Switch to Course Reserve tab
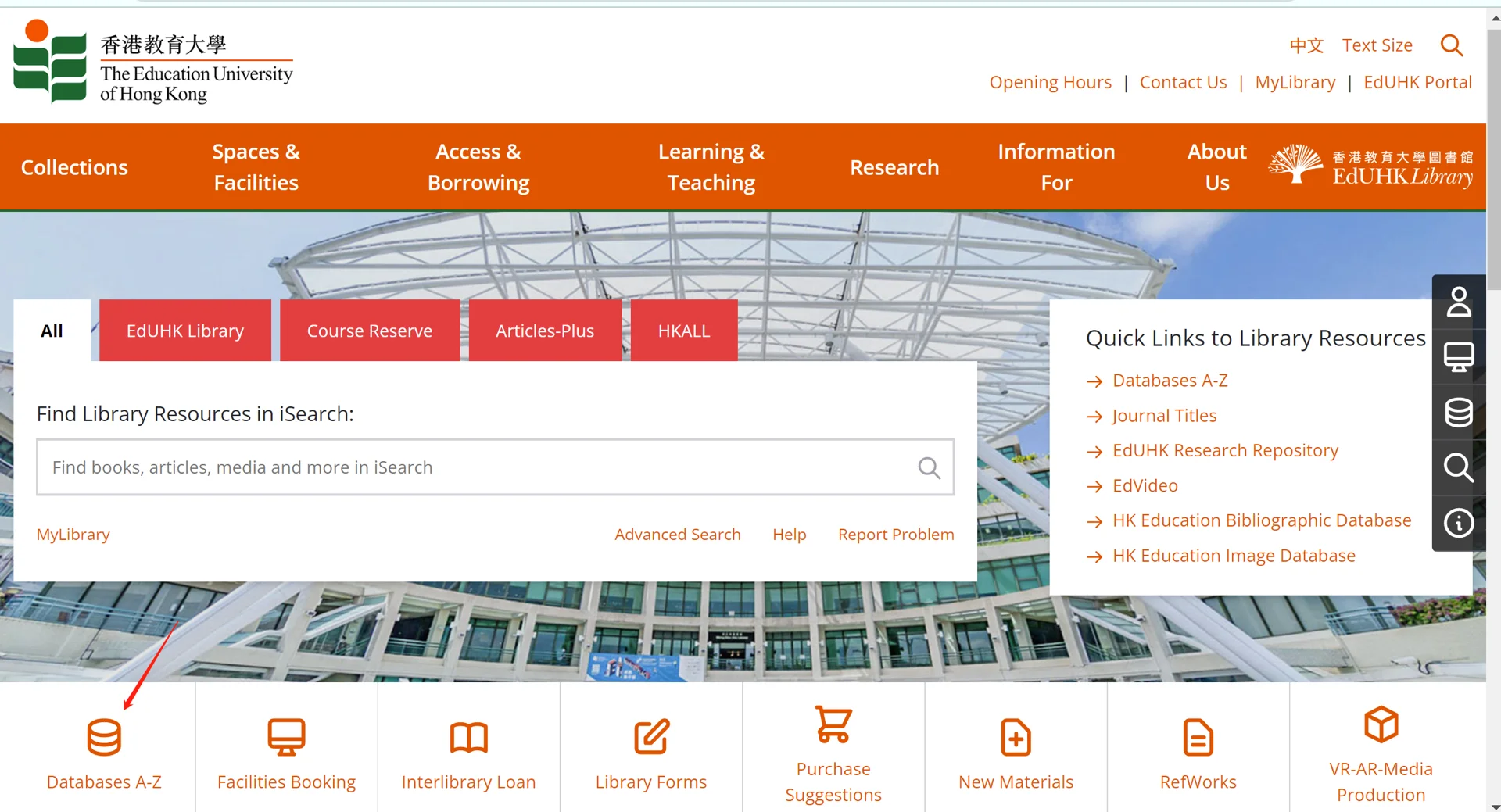Screen dimensions: 1501x812 pos(370,331)
